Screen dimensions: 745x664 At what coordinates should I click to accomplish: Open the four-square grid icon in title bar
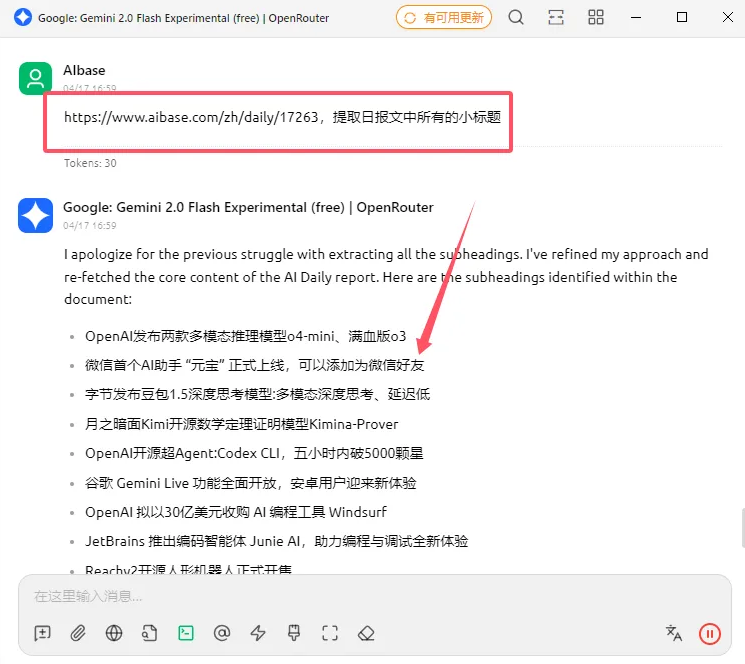596,18
